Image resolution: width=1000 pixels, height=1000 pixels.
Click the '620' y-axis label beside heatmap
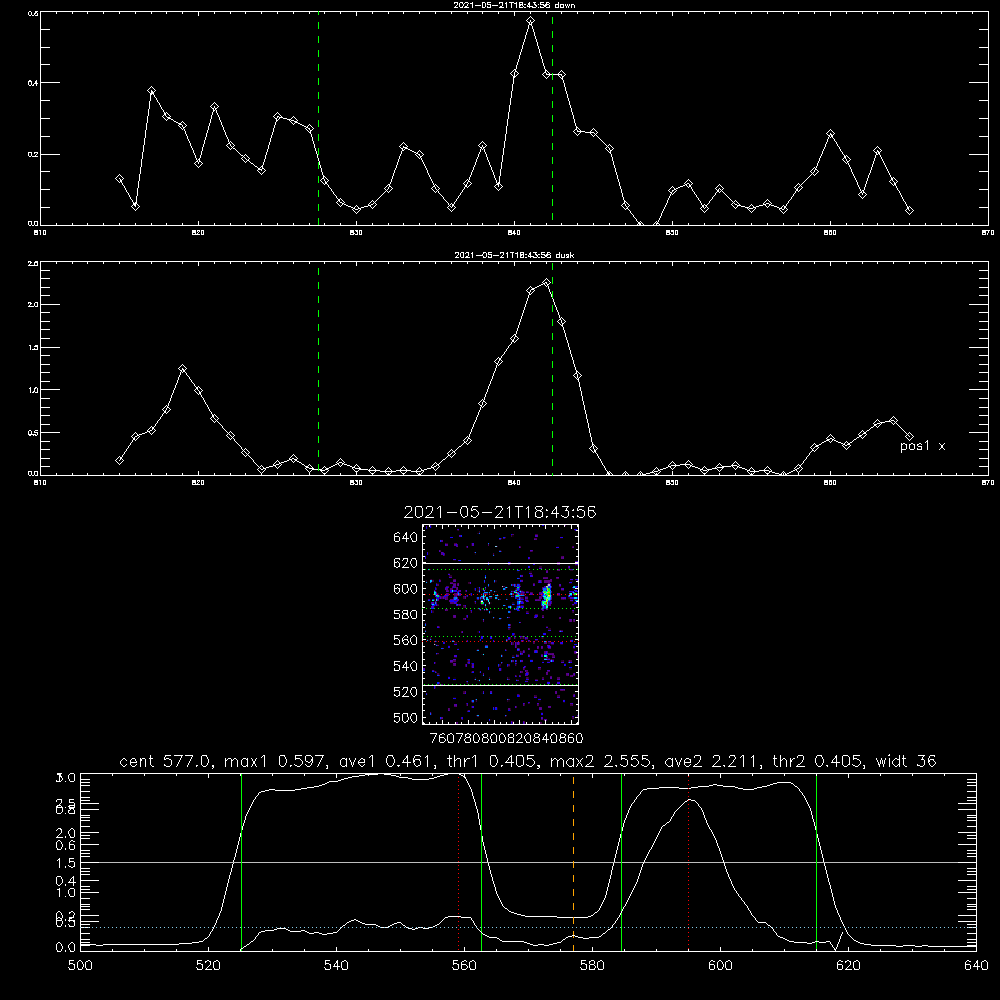[x=406, y=563]
